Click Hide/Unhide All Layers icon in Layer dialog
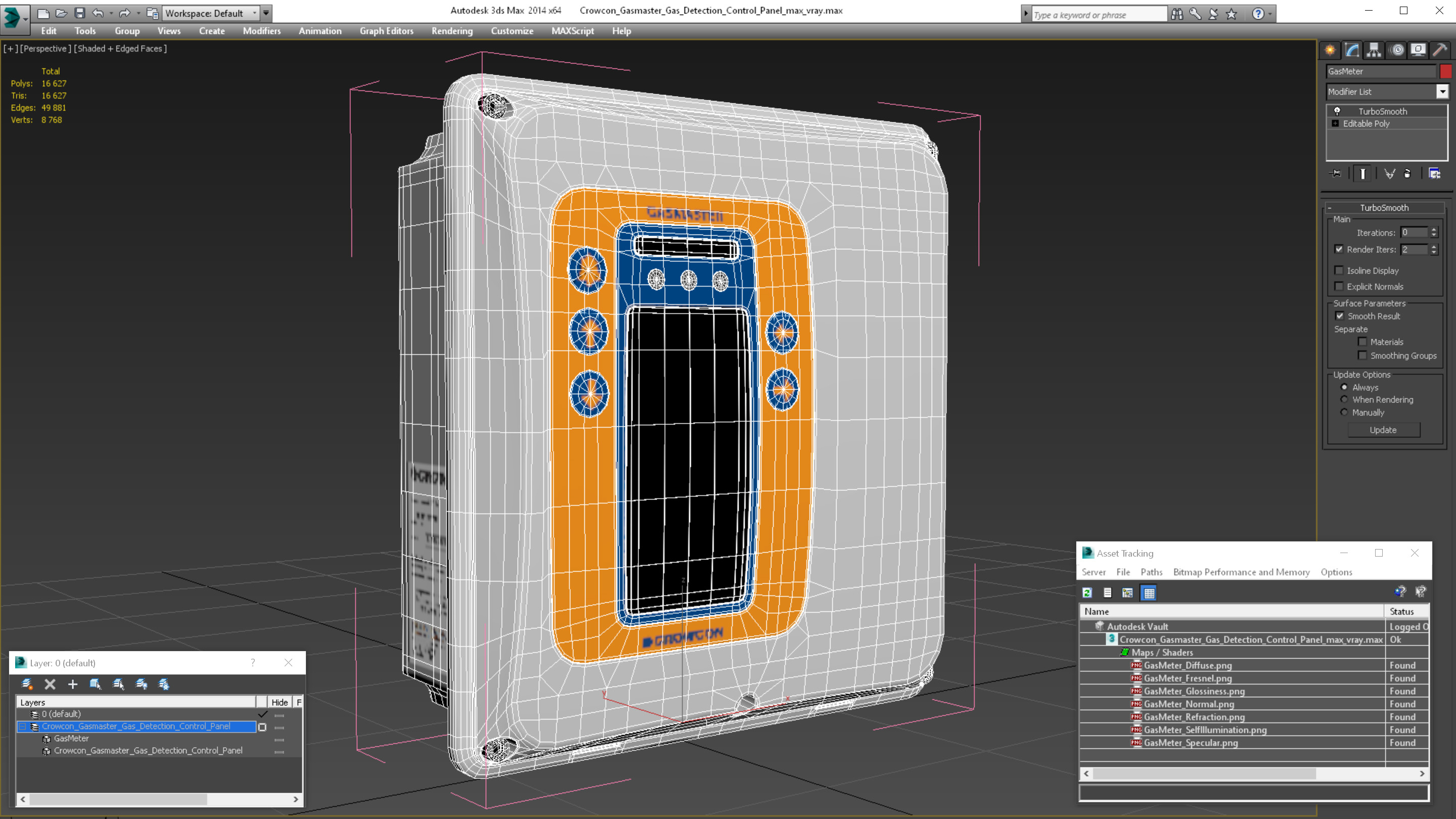The image size is (1456, 819). tap(142, 685)
